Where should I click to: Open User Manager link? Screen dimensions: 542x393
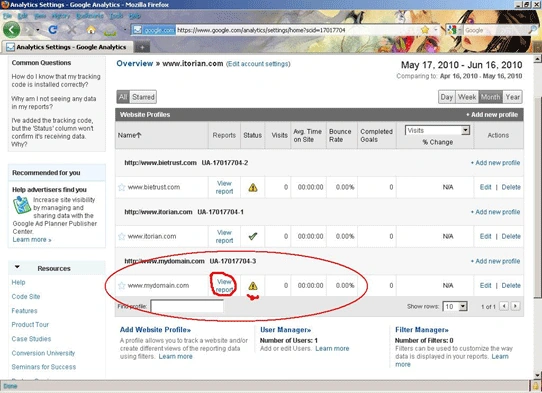(x=286, y=330)
